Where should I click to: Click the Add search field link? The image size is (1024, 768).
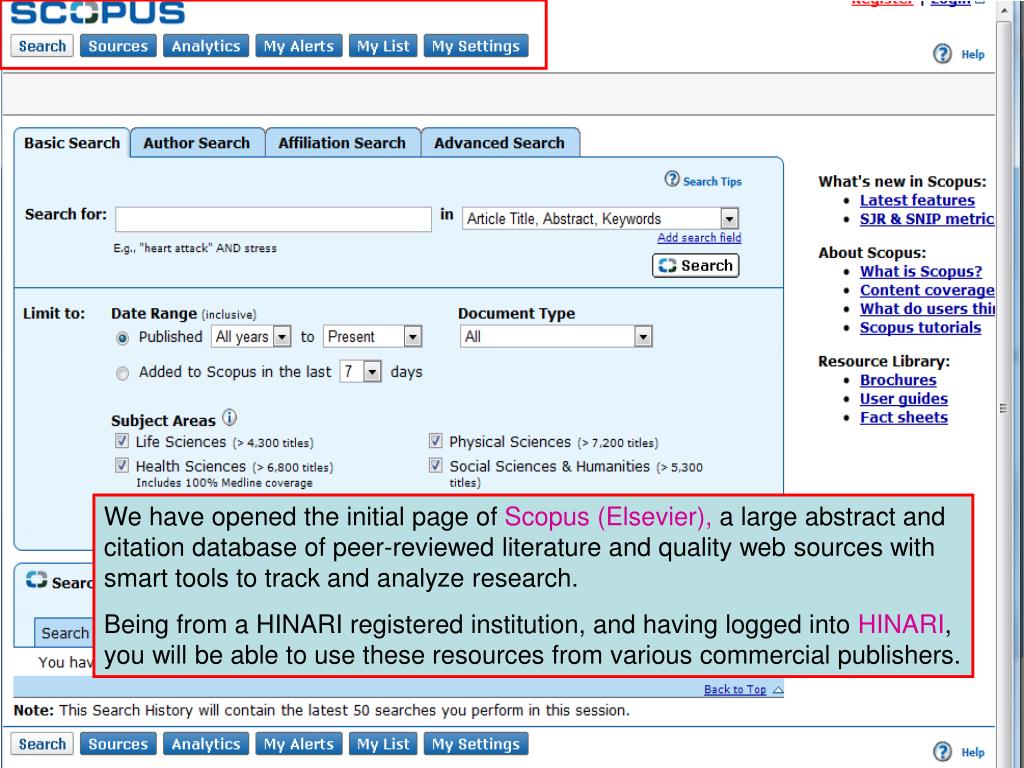(699, 238)
